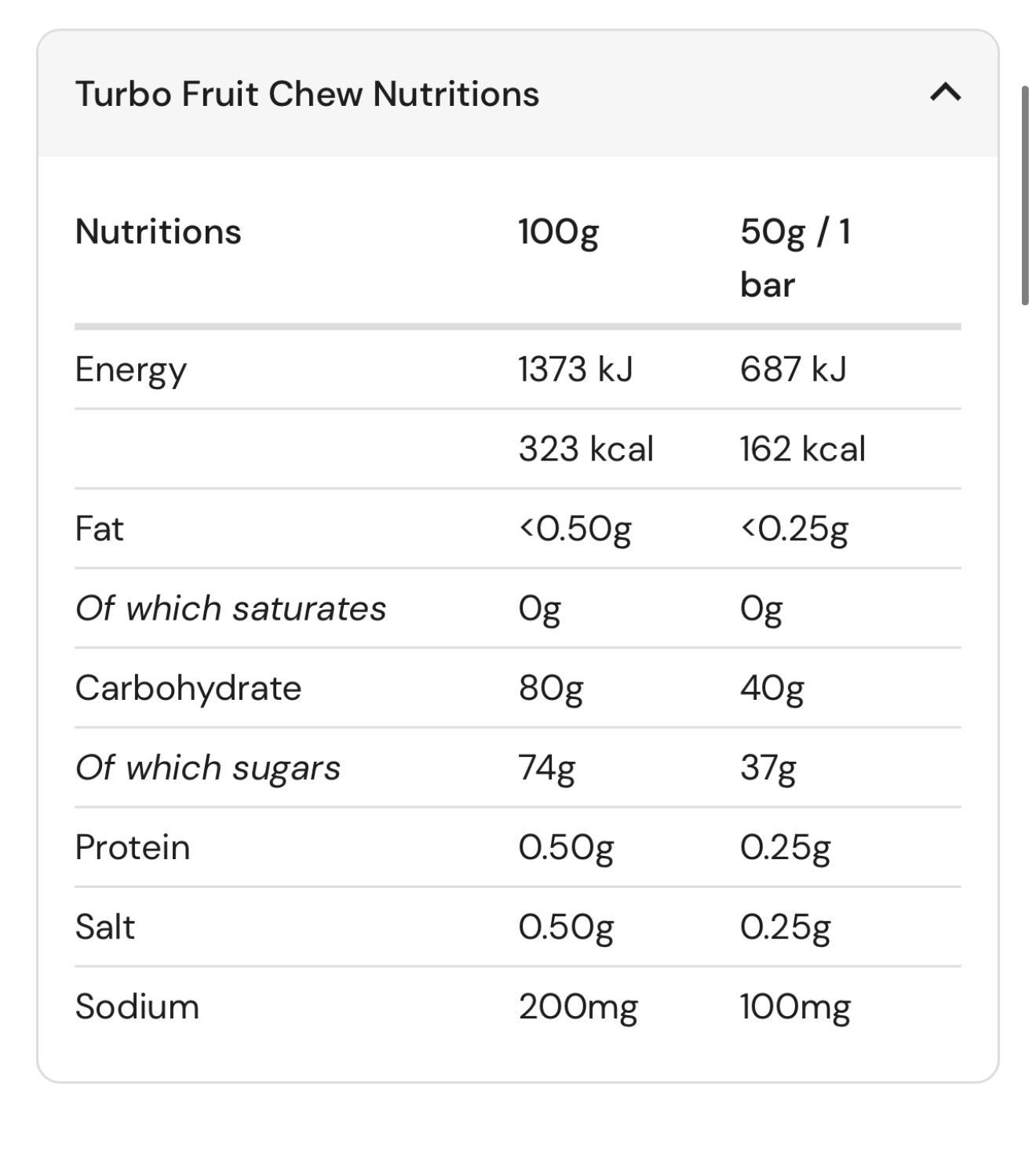Click the vertical scrollbar thumb
The height and width of the screenshot is (1169, 1036).
pos(1025,196)
